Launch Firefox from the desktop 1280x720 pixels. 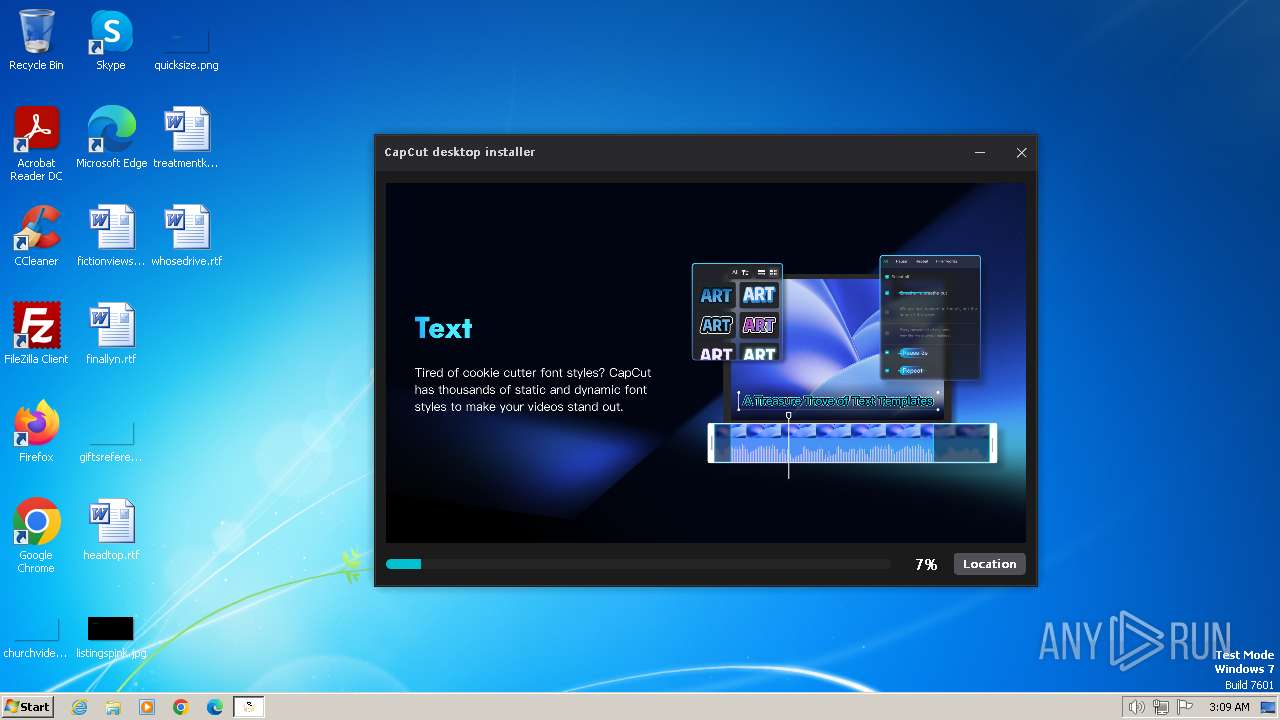coord(36,432)
